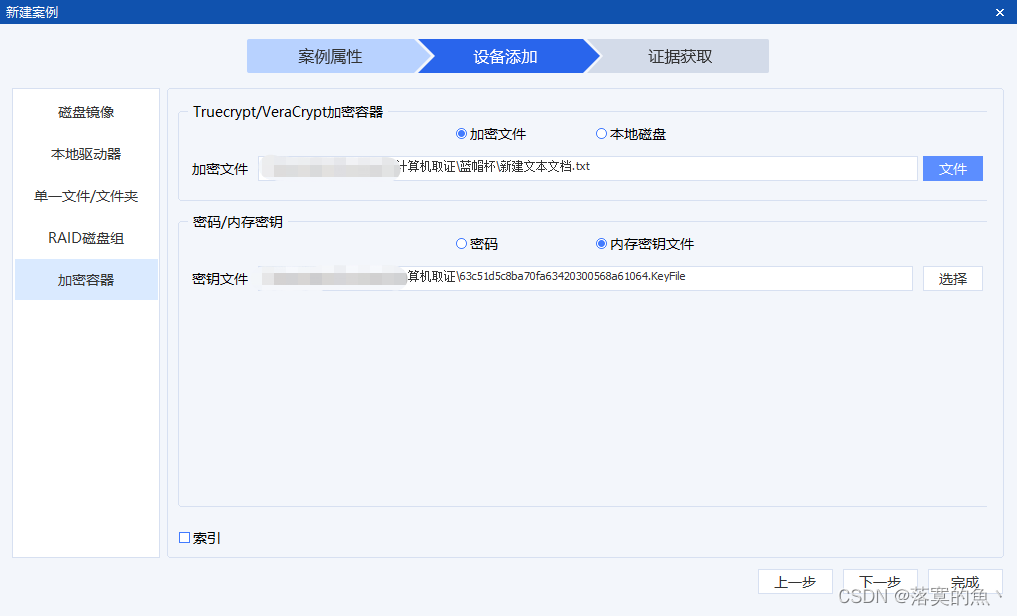This screenshot has height=616, width=1017.
Task: Proceed using the 下一步 button
Action: (880, 581)
